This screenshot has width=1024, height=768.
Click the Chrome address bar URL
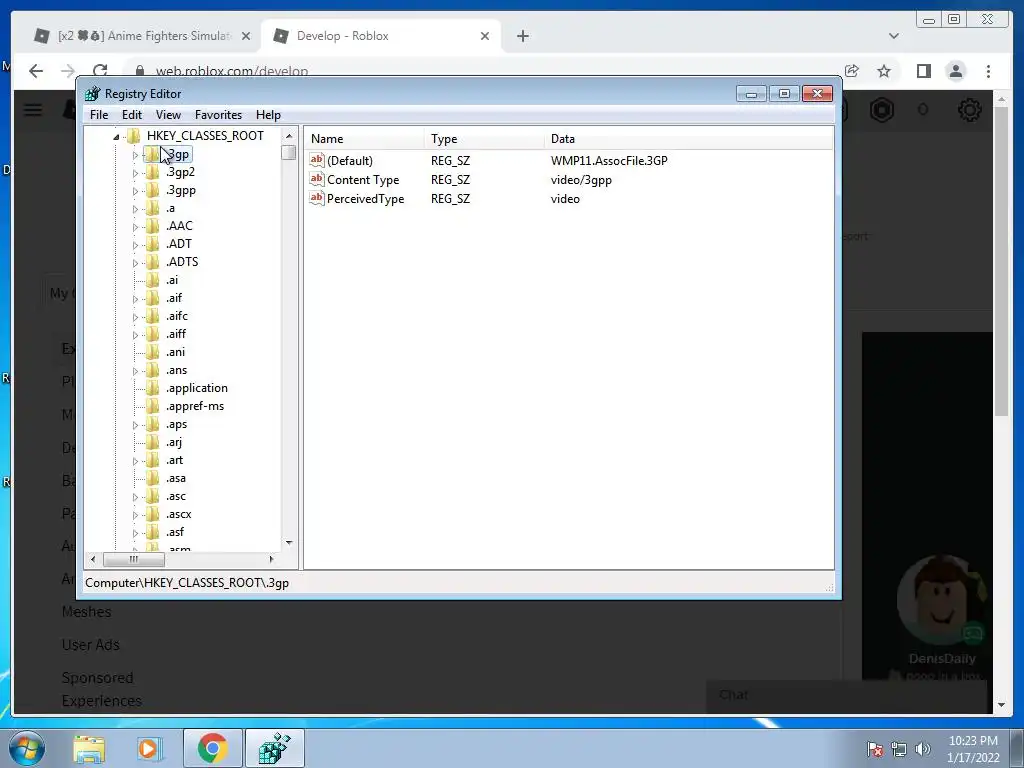point(231,71)
